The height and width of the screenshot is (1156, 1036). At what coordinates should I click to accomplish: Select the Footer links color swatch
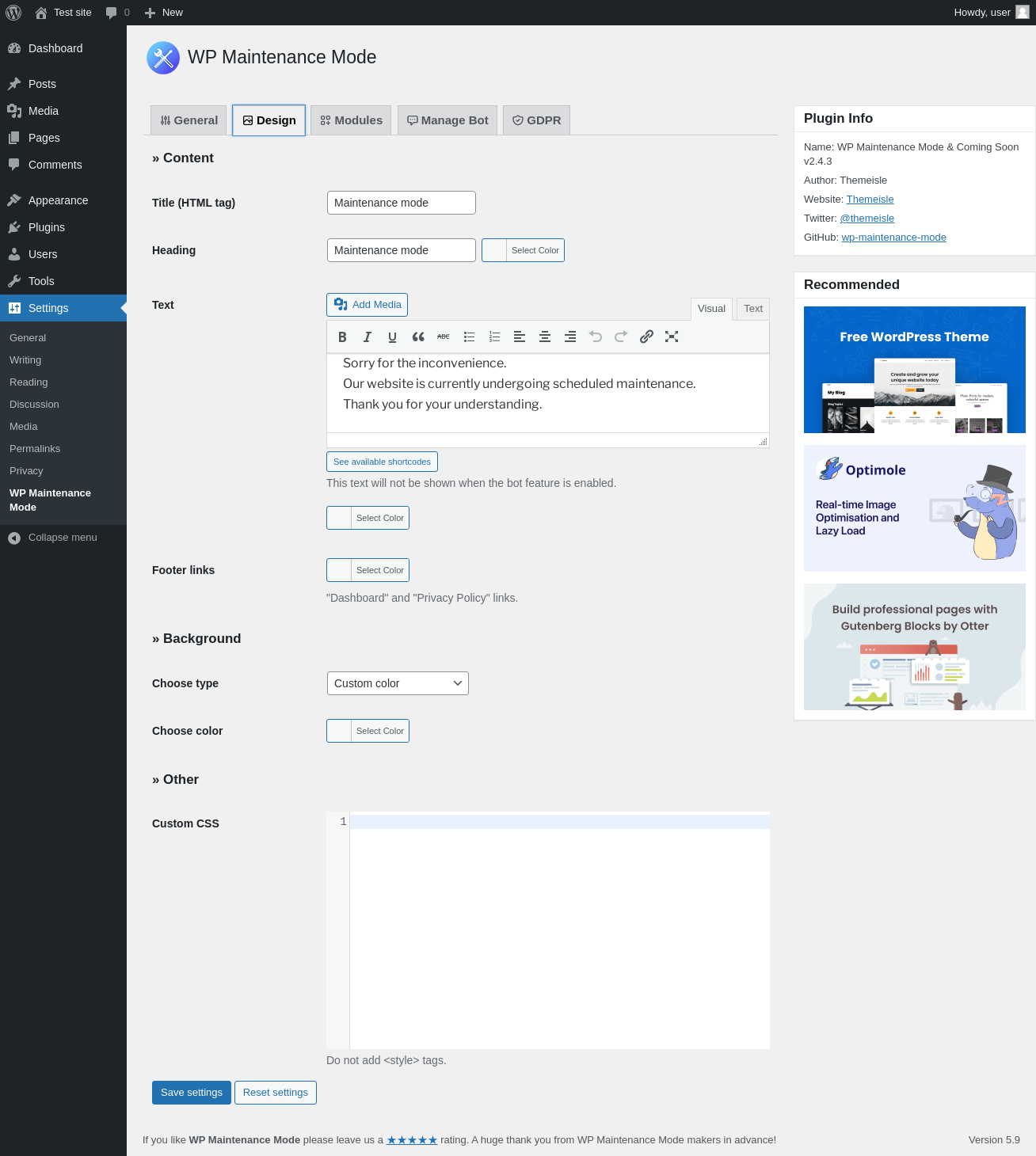pyautogui.click(x=368, y=570)
